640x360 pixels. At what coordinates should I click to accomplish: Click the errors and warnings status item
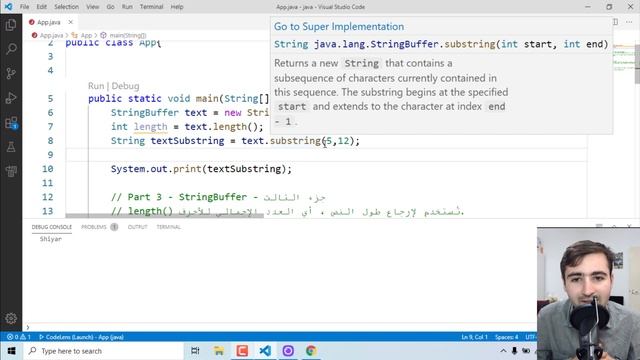[19, 337]
